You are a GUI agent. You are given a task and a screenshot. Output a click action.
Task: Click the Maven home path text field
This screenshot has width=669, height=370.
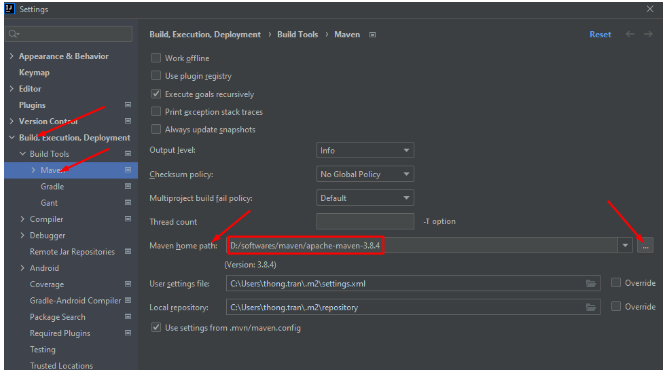point(422,246)
